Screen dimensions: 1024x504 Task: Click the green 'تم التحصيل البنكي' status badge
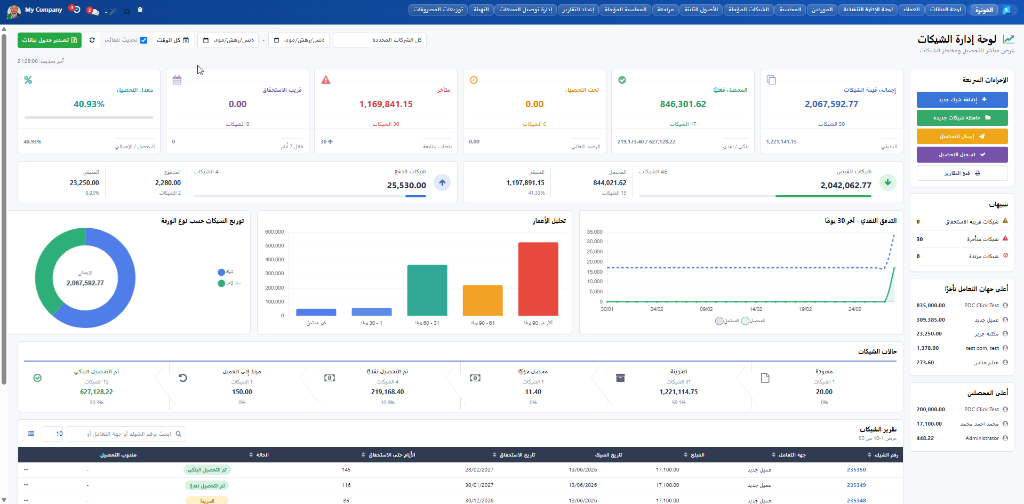(208, 469)
